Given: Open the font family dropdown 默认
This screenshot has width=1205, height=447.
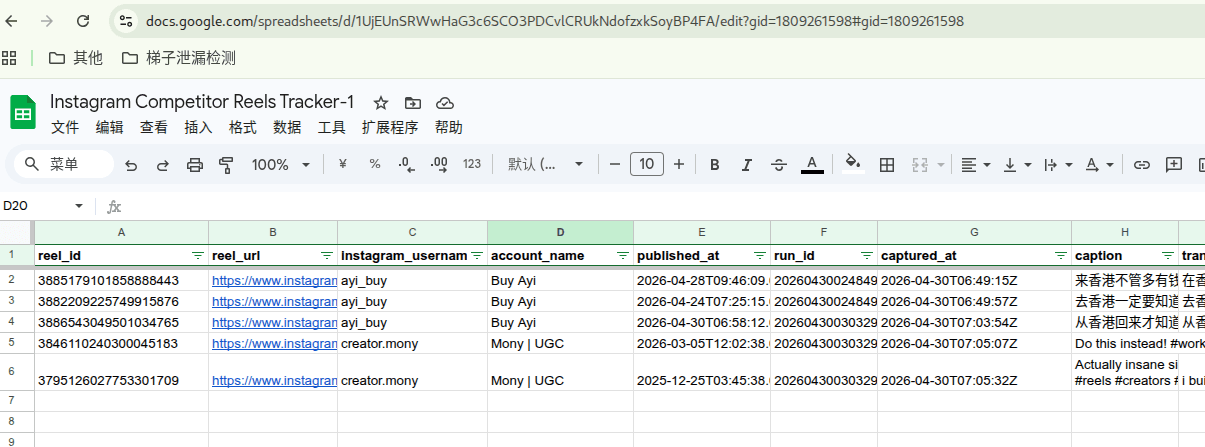Looking at the screenshot, I should click(545, 165).
